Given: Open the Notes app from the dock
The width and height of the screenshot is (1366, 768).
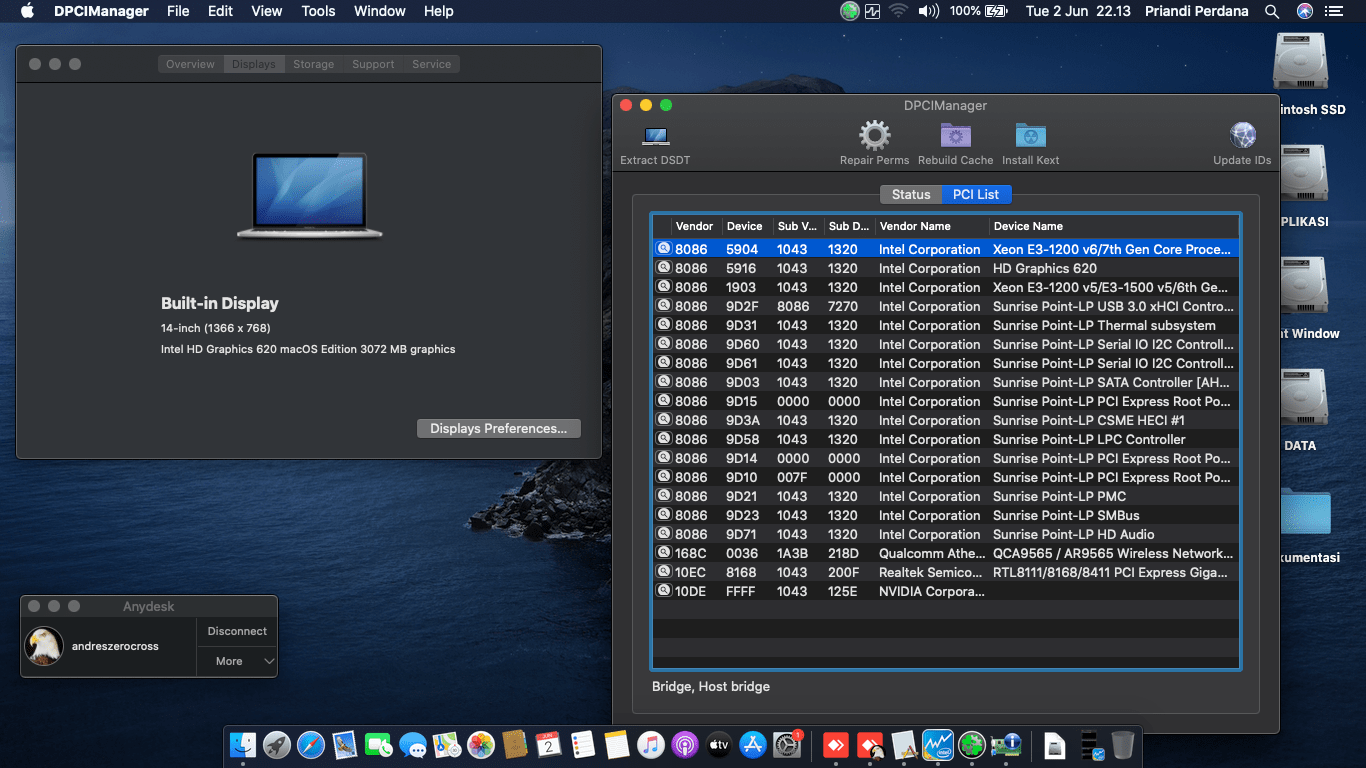Looking at the screenshot, I should pyautogui.click(x=617, y=745).
